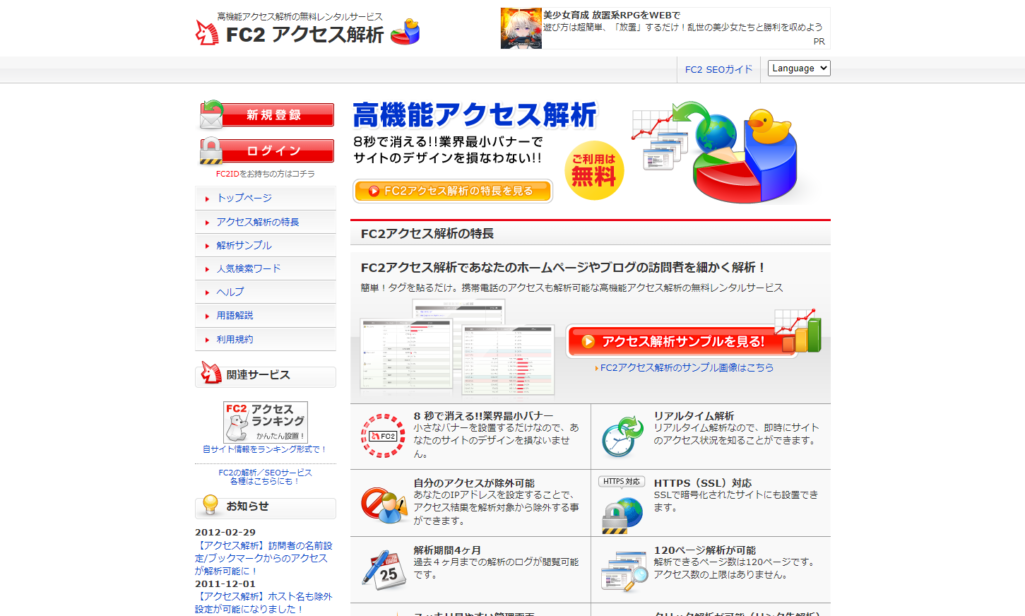Click the padlock icon on the ログイン button
The height and width of the screenshot is (616, 1025).
click(x=211, y=151)
